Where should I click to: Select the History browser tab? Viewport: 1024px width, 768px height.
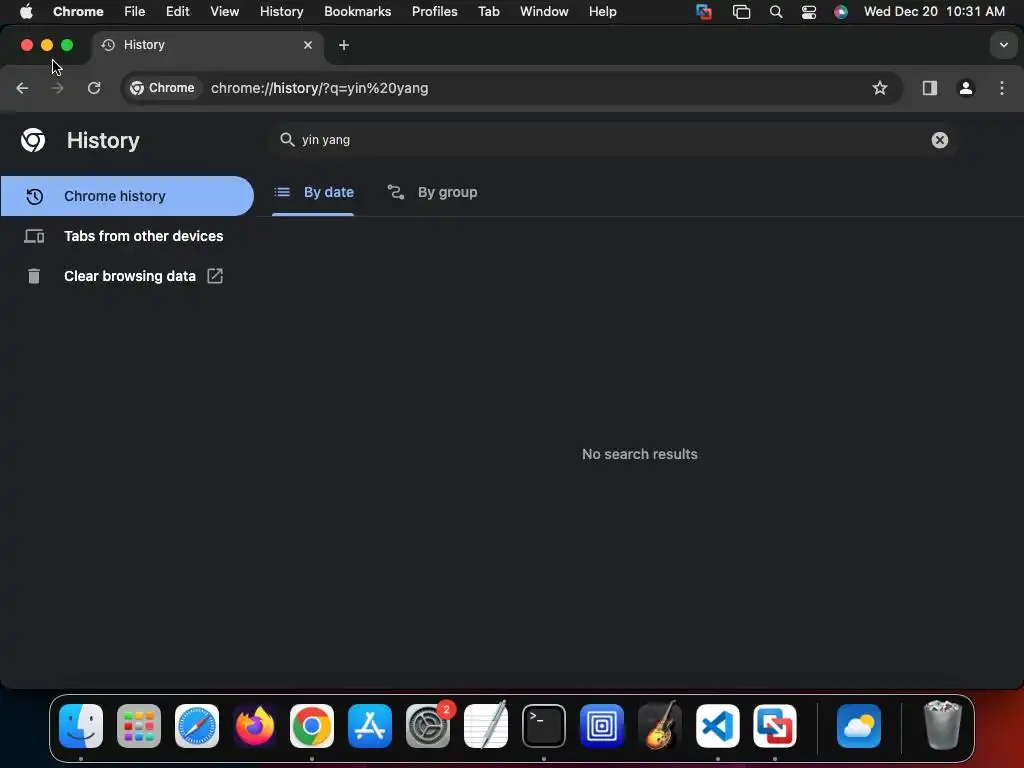pos(206,45)
